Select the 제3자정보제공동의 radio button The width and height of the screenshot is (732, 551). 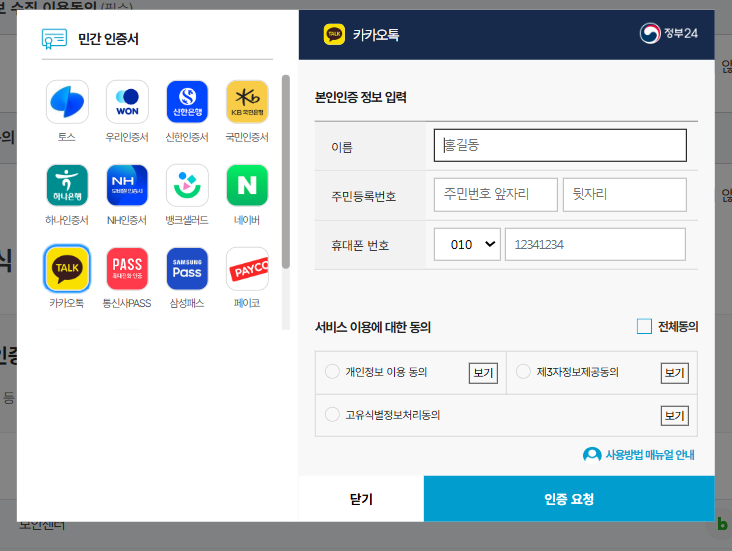click(x=523, y=372)
